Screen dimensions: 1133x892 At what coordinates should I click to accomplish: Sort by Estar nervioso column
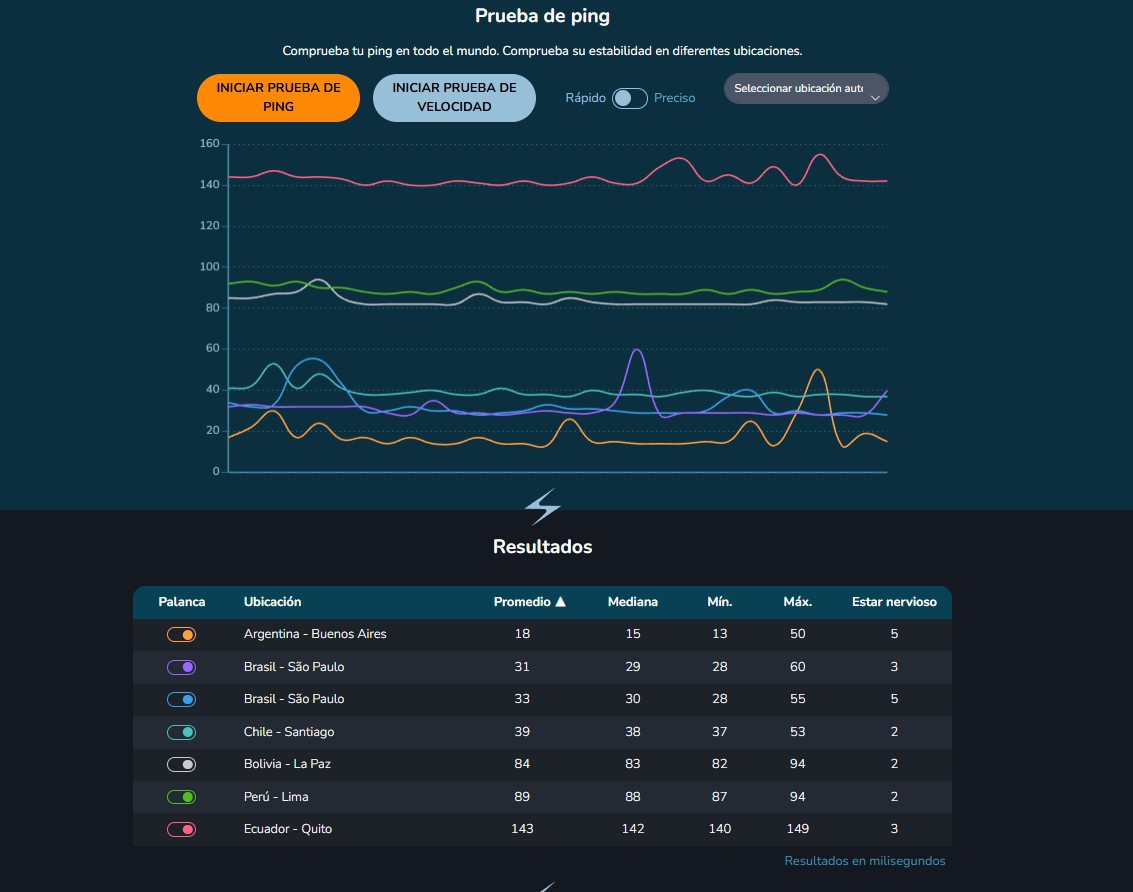pos(894,601)
